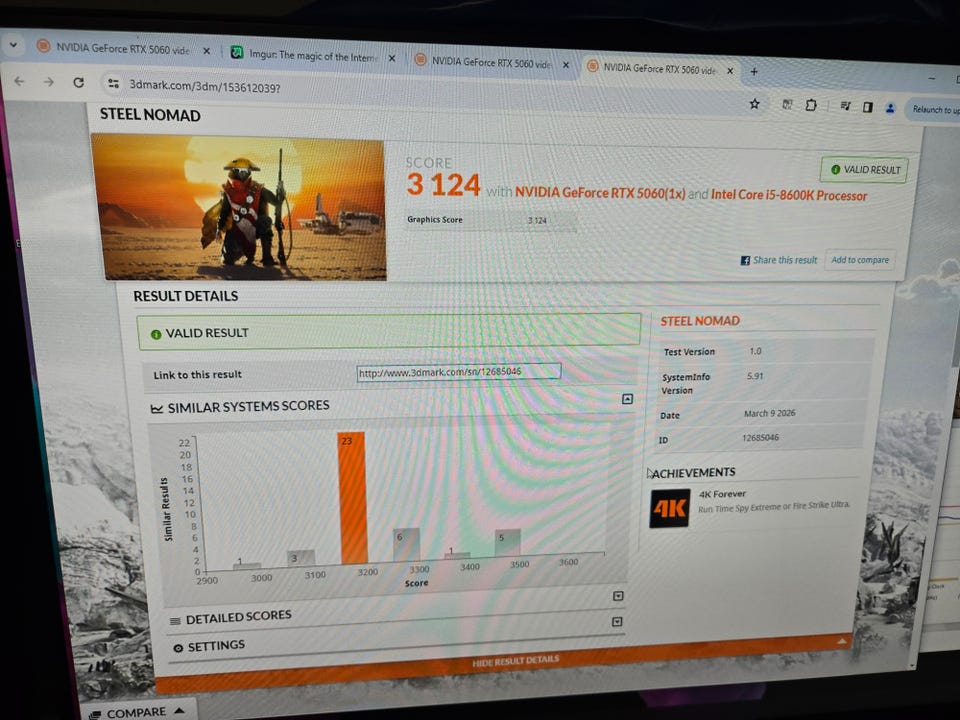Screen dimensions: 960x720
Task: Click the 4K Forever achievement title
Action: click(722, 493)
